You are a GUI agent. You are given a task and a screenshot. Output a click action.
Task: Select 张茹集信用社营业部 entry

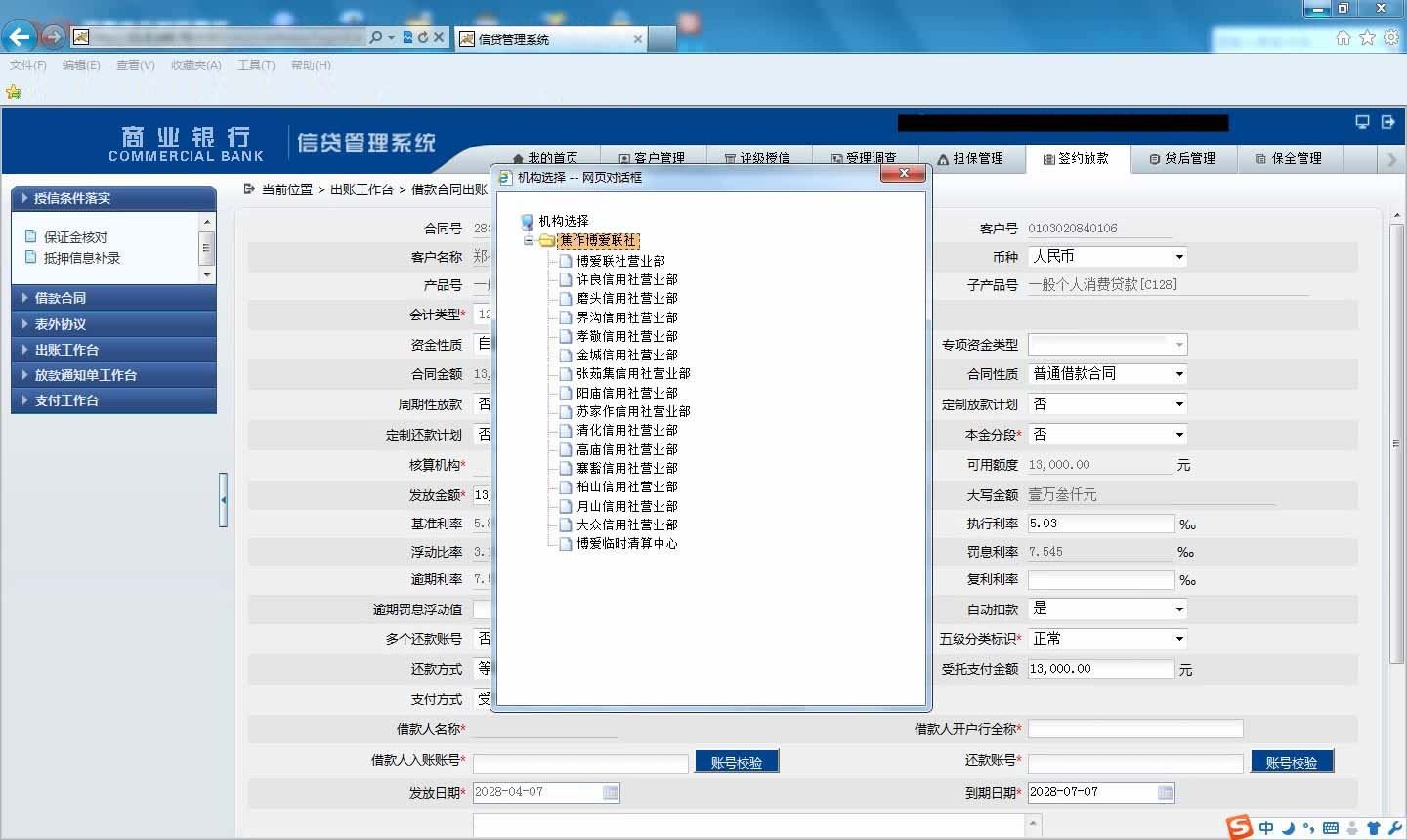click(633, 373)
